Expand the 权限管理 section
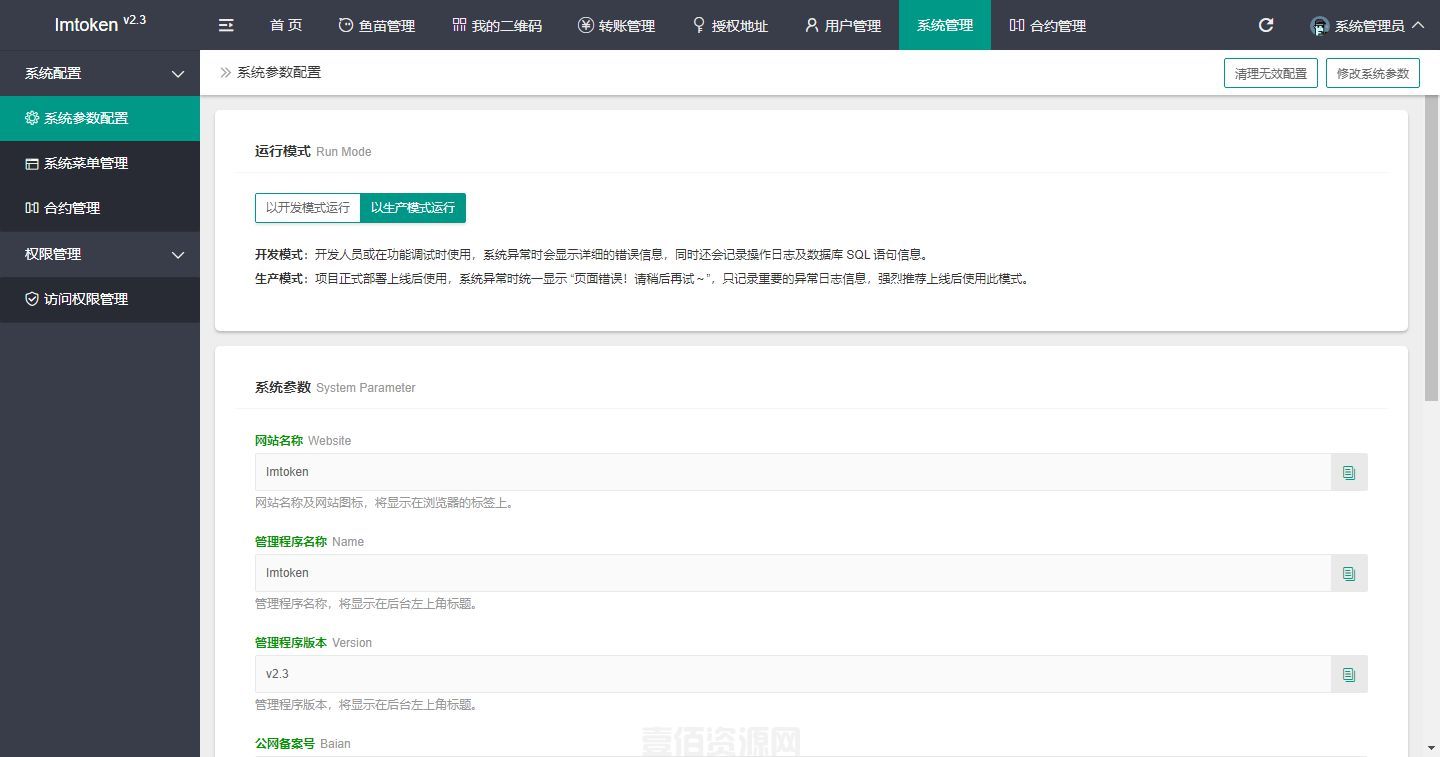 (x=100, y=254)
